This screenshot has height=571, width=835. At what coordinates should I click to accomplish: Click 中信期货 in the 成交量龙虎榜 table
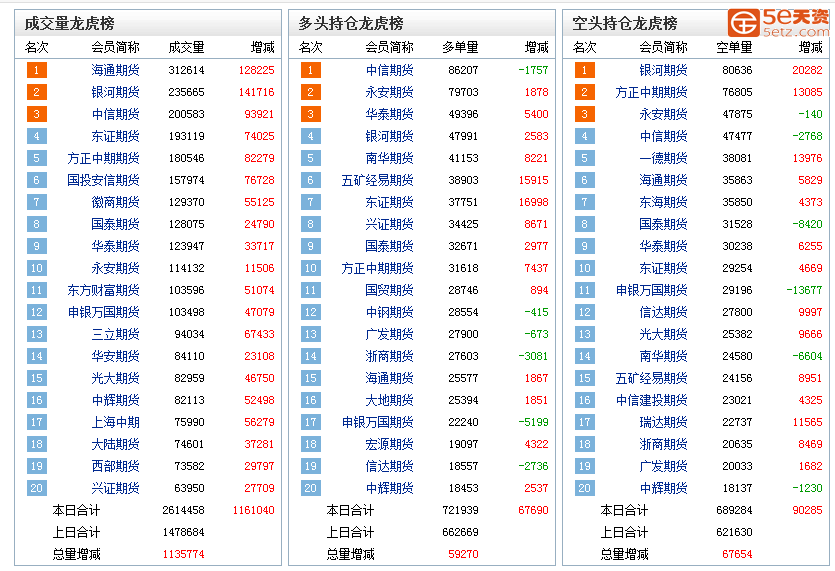[x=115, y=114]
